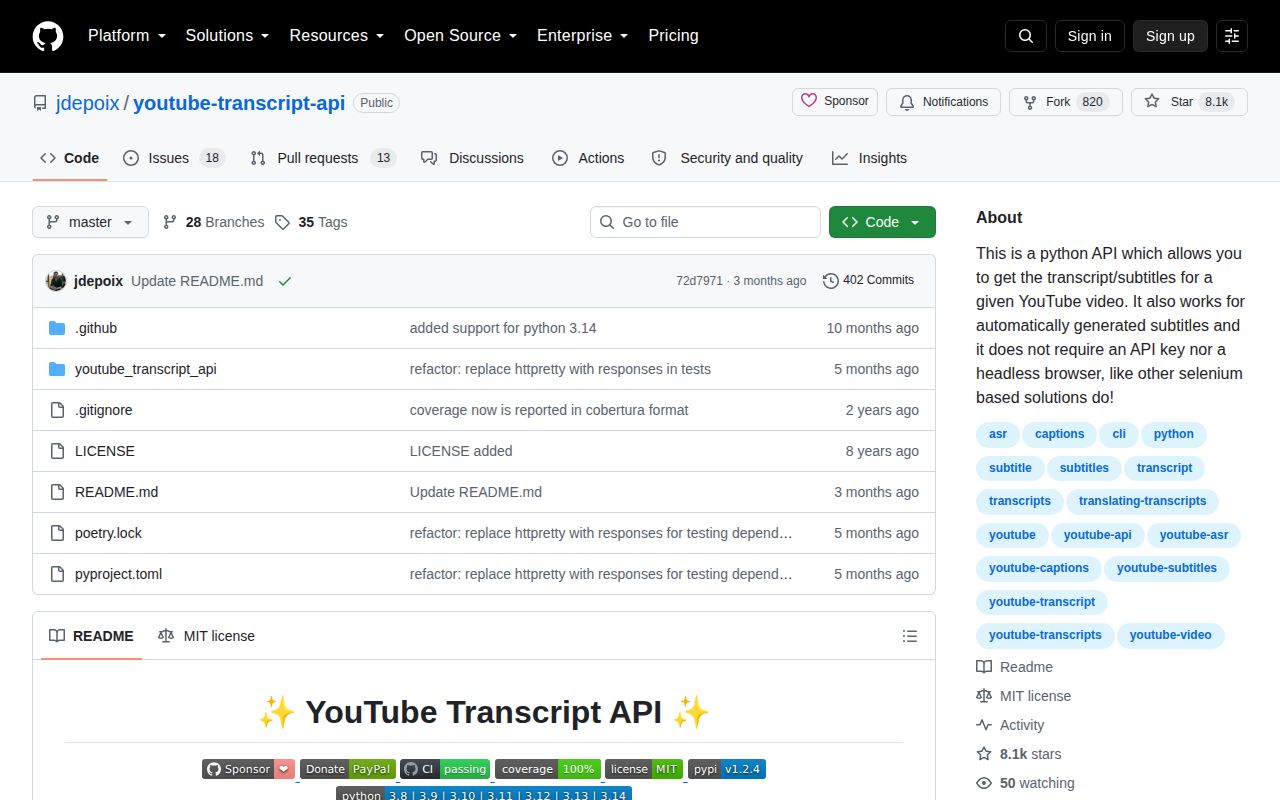1280x800 pixels.
Task: Open the Fork count badge 820
Action: pyautogui.click(x=1093, y=102)
